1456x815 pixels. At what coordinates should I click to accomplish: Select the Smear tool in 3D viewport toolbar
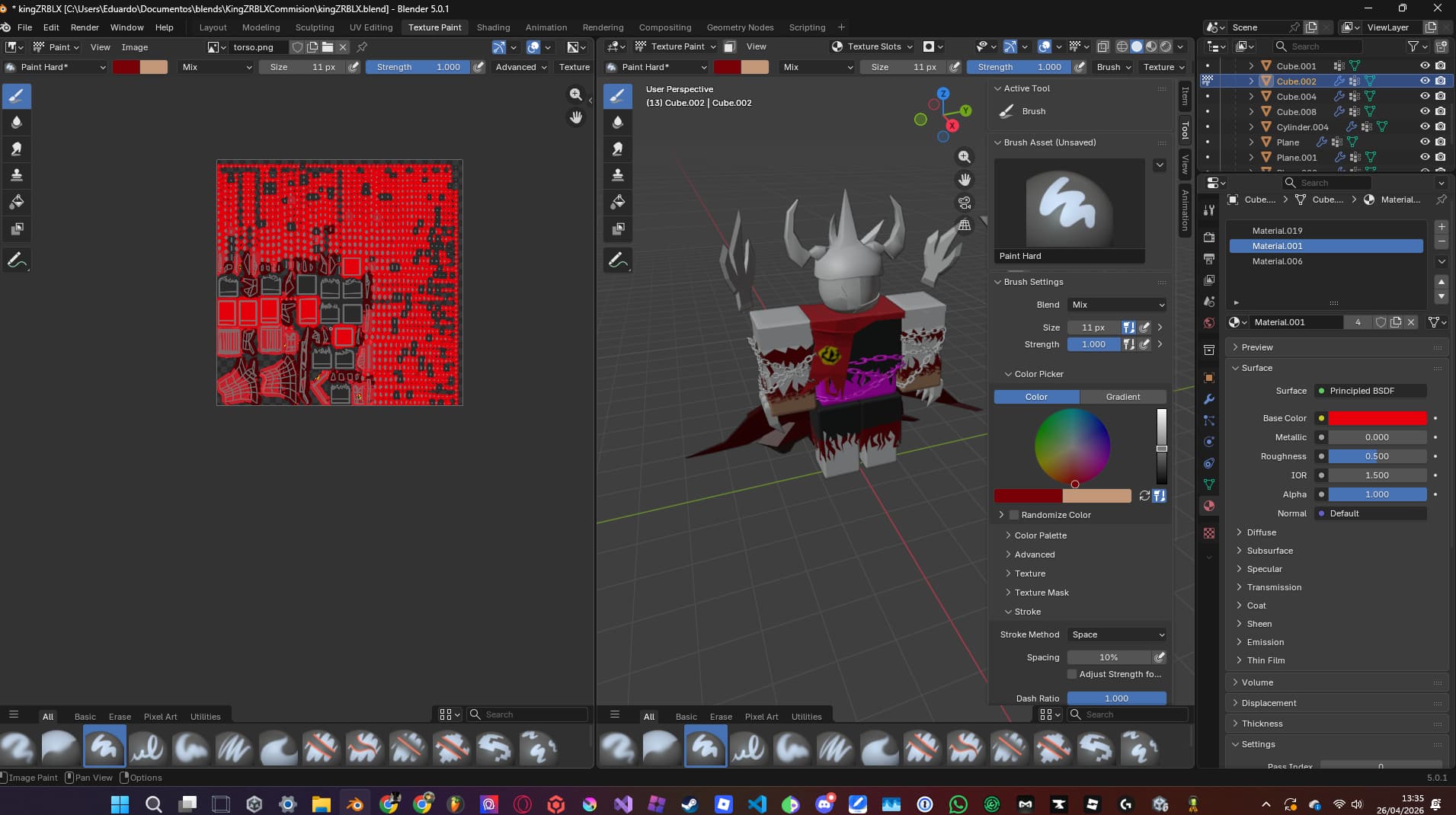tap(618, 149)
